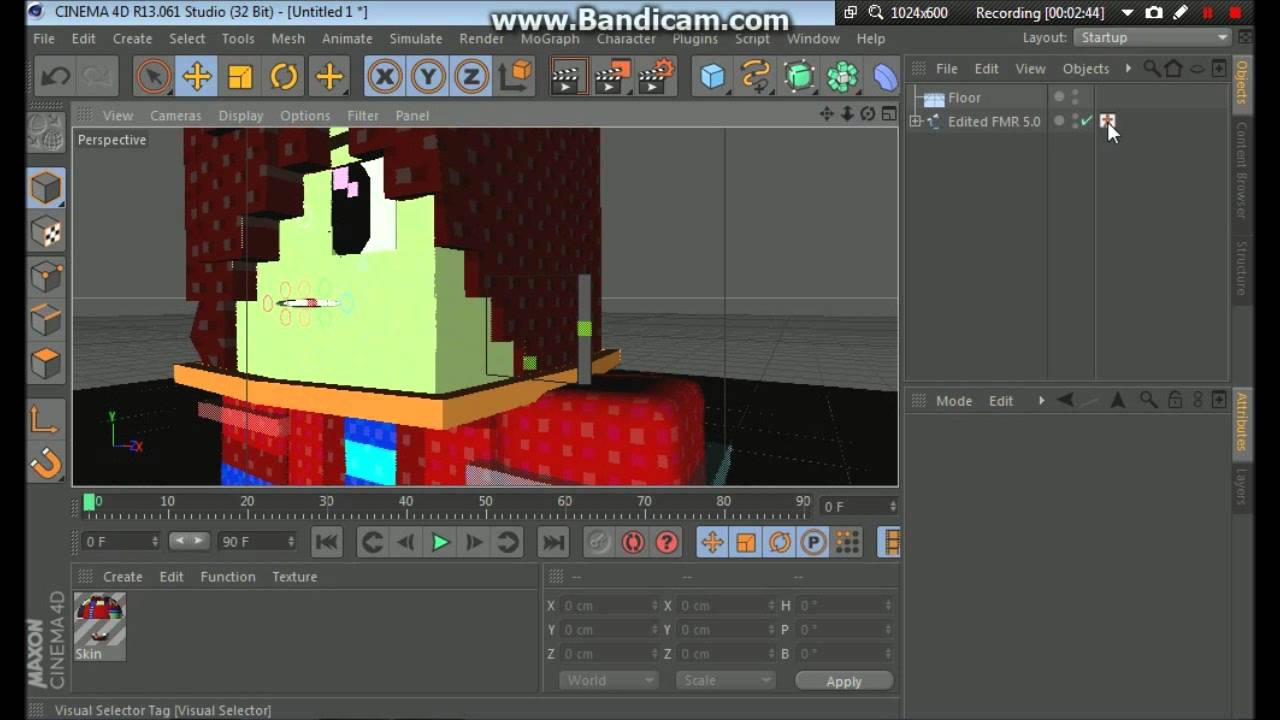Add a Cube primitive object
The image size is (1280, 720).
click(712, 77)
